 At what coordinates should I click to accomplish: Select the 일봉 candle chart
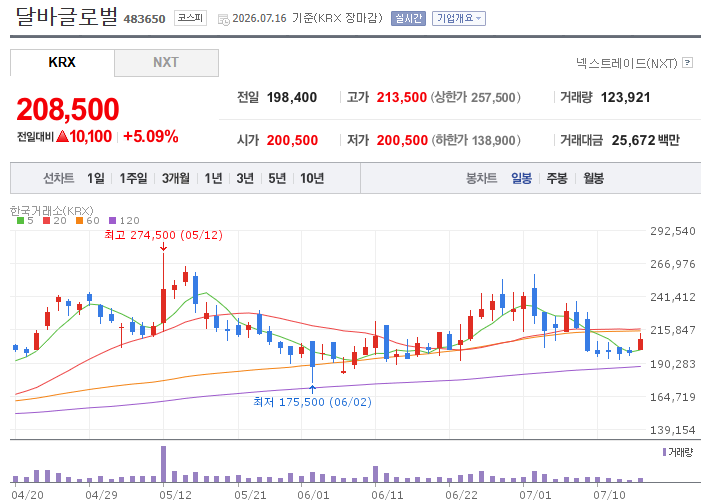click(x=521, y=178)
